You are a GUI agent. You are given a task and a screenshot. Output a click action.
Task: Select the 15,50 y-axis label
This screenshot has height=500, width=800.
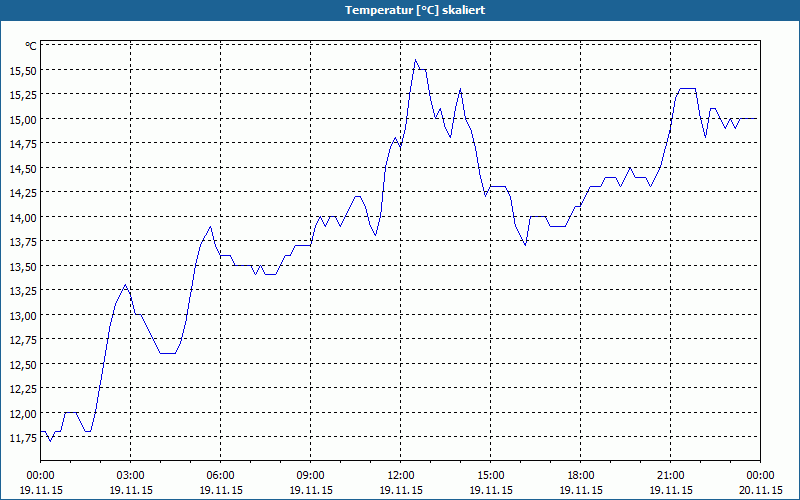point(23,71)
